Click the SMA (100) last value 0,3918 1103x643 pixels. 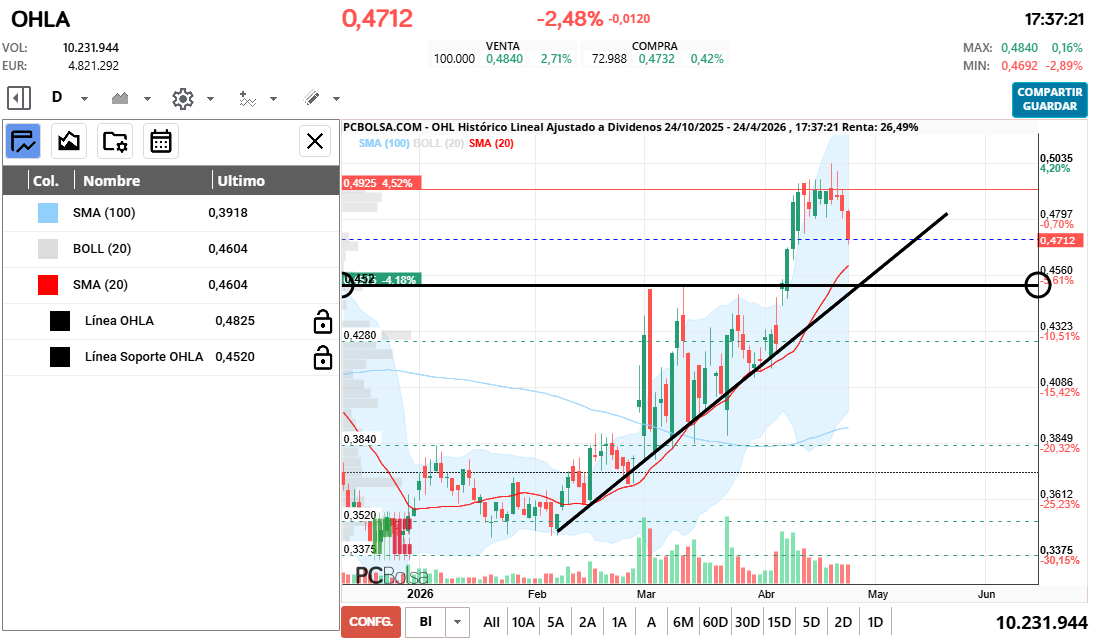[228, 212]
